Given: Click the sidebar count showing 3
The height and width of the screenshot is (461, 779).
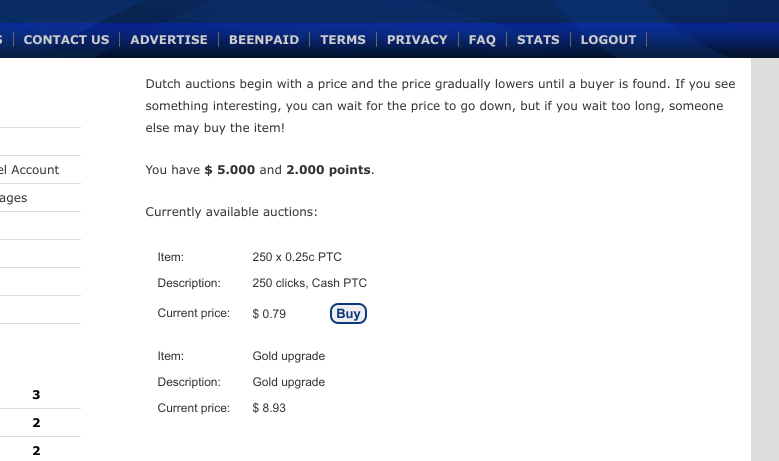Looking at the screenshot, I should [x=36, y=395].
